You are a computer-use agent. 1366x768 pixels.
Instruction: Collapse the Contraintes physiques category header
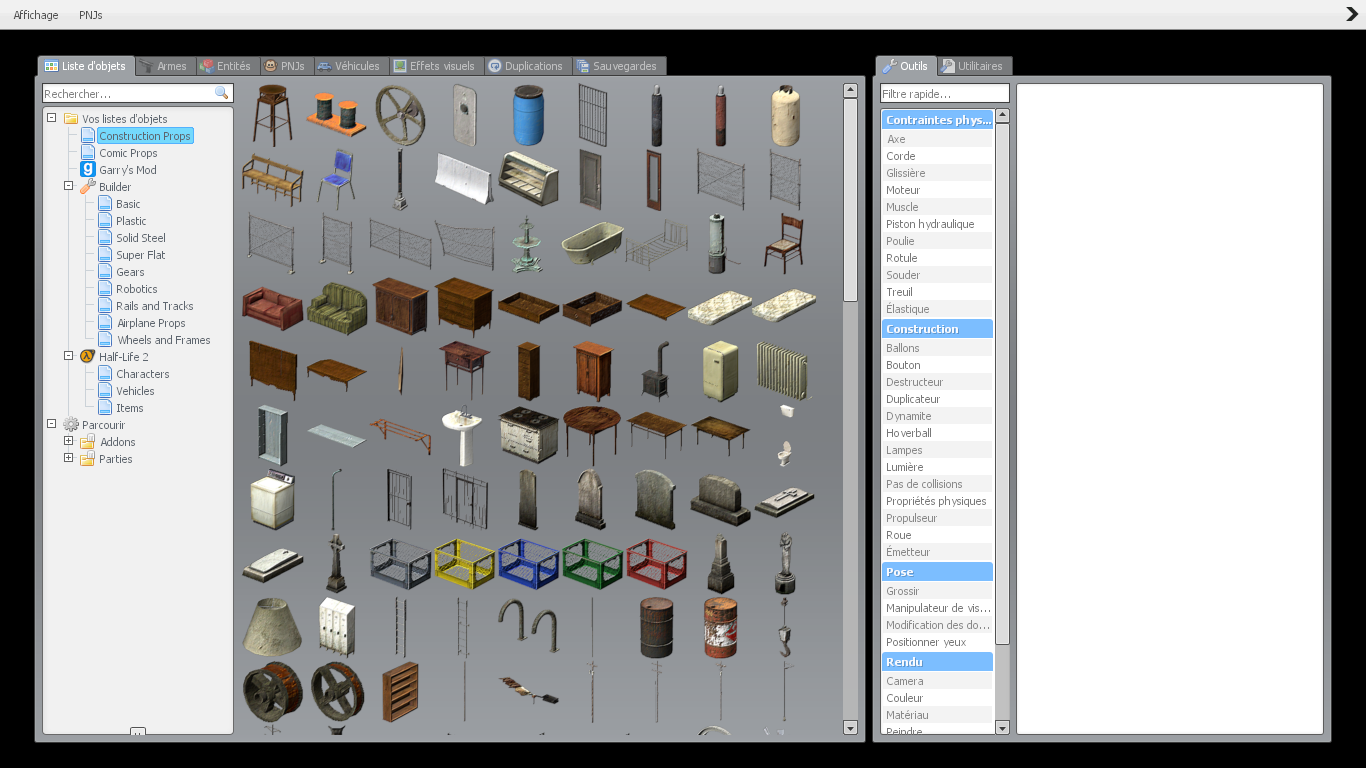point(937,120)
